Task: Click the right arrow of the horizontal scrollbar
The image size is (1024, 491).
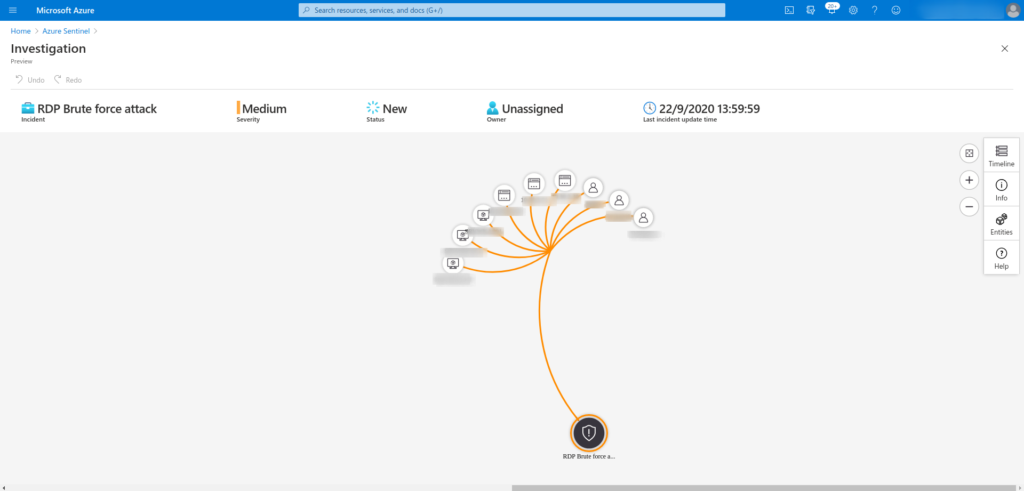Action: click(1020, 488)
